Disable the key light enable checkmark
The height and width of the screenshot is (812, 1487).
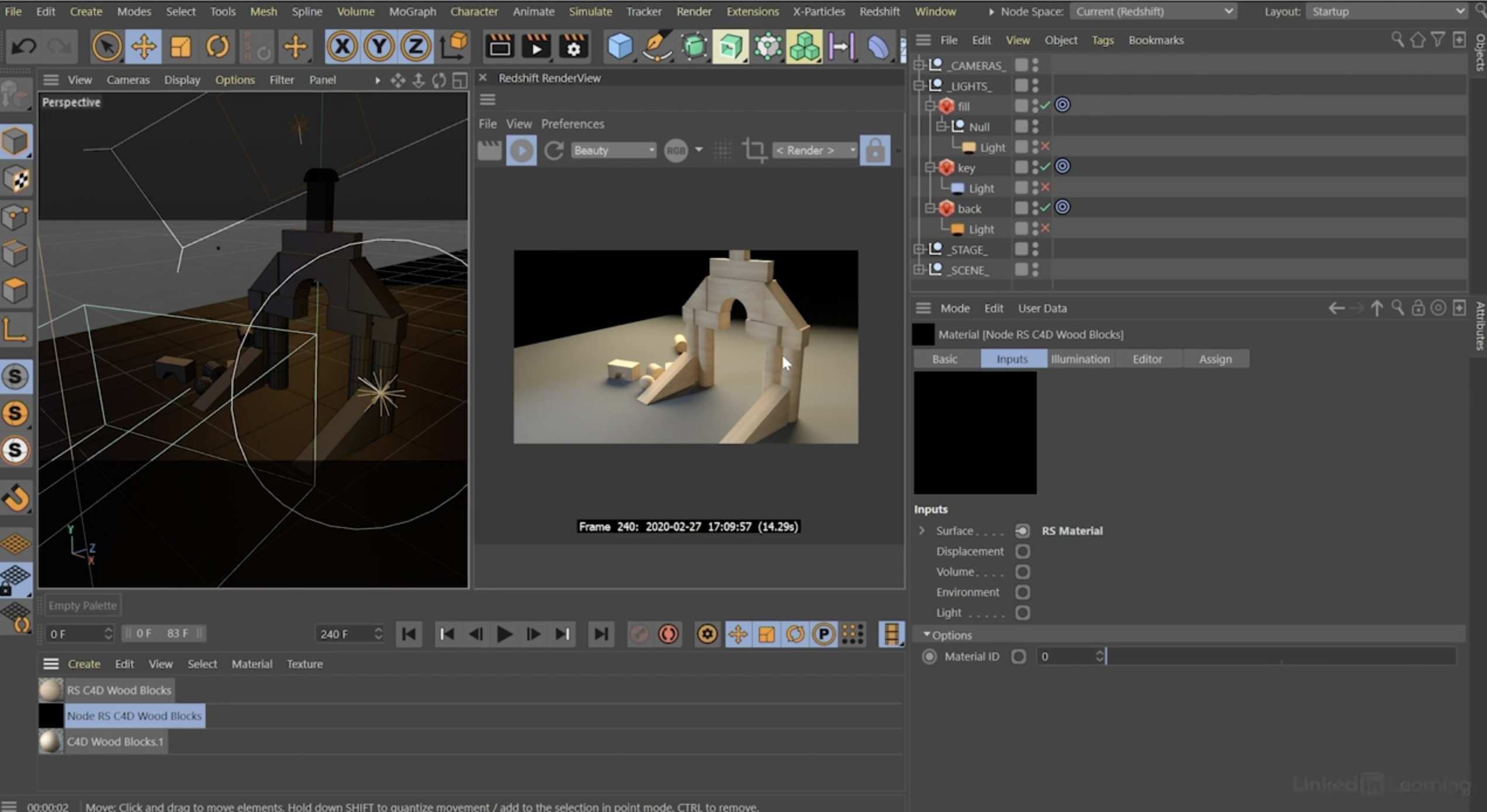click(x=1045, y=167)
